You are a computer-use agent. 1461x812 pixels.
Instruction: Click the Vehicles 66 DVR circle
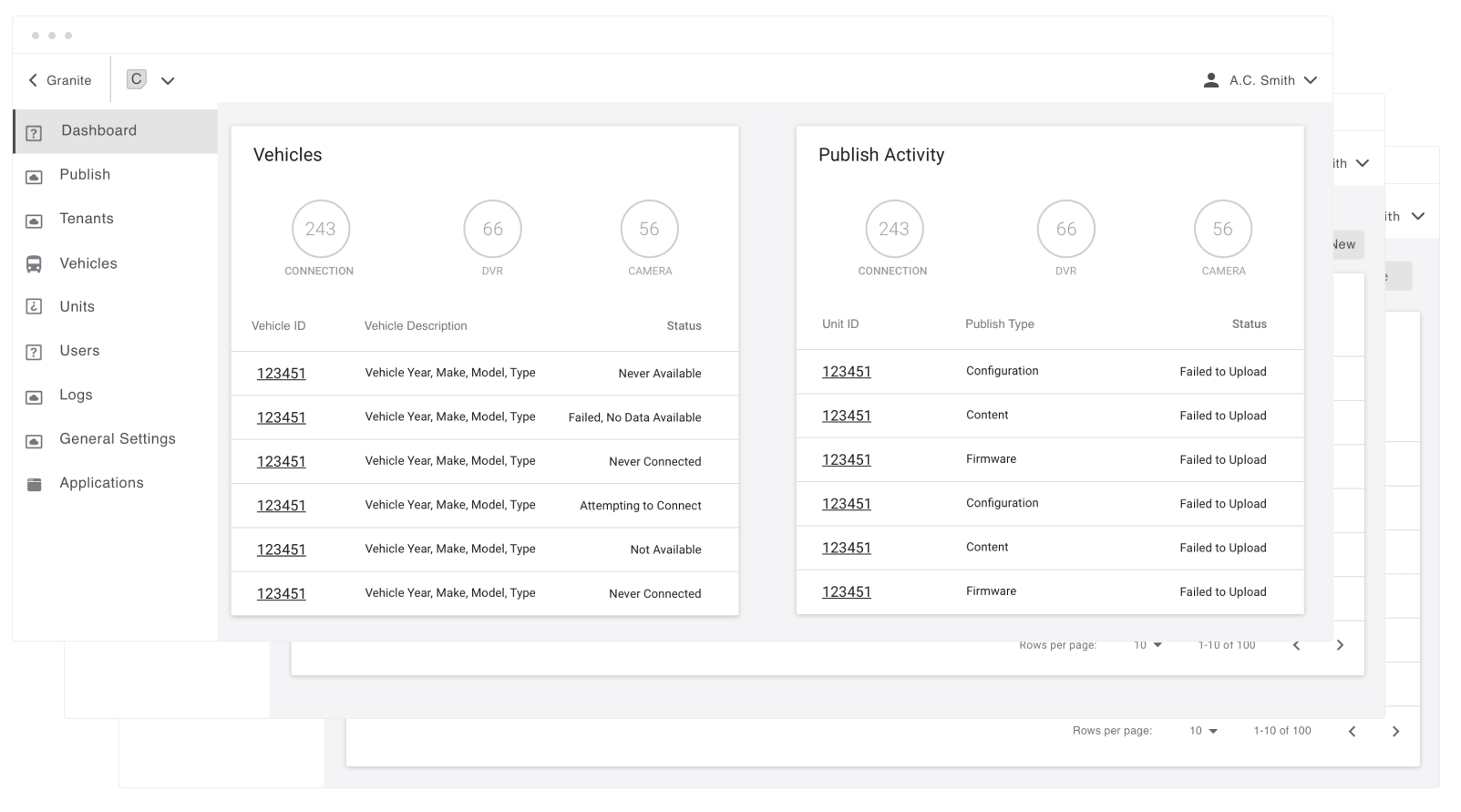coord(492,229)
